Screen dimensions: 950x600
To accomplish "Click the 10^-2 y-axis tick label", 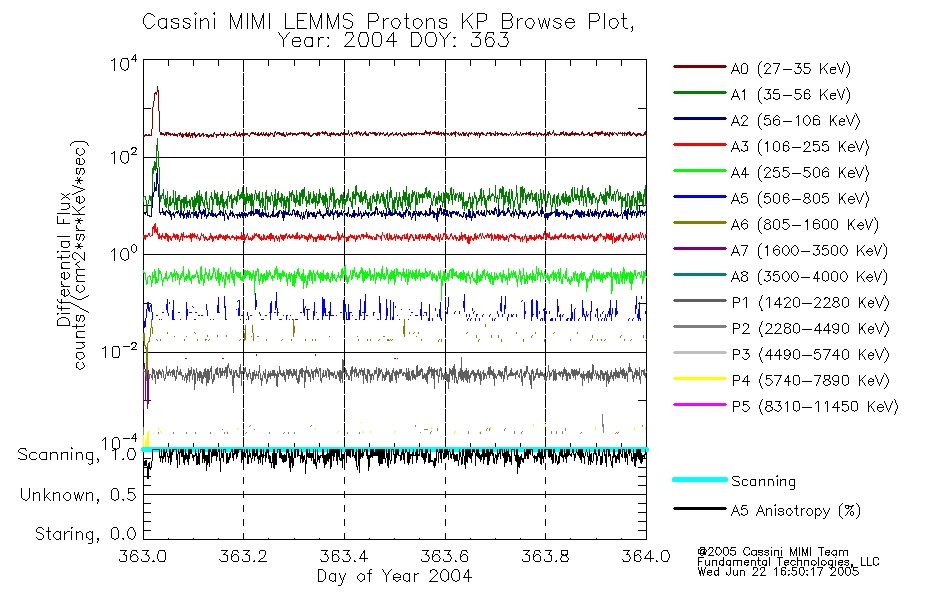I will click(x=120, y=350).
